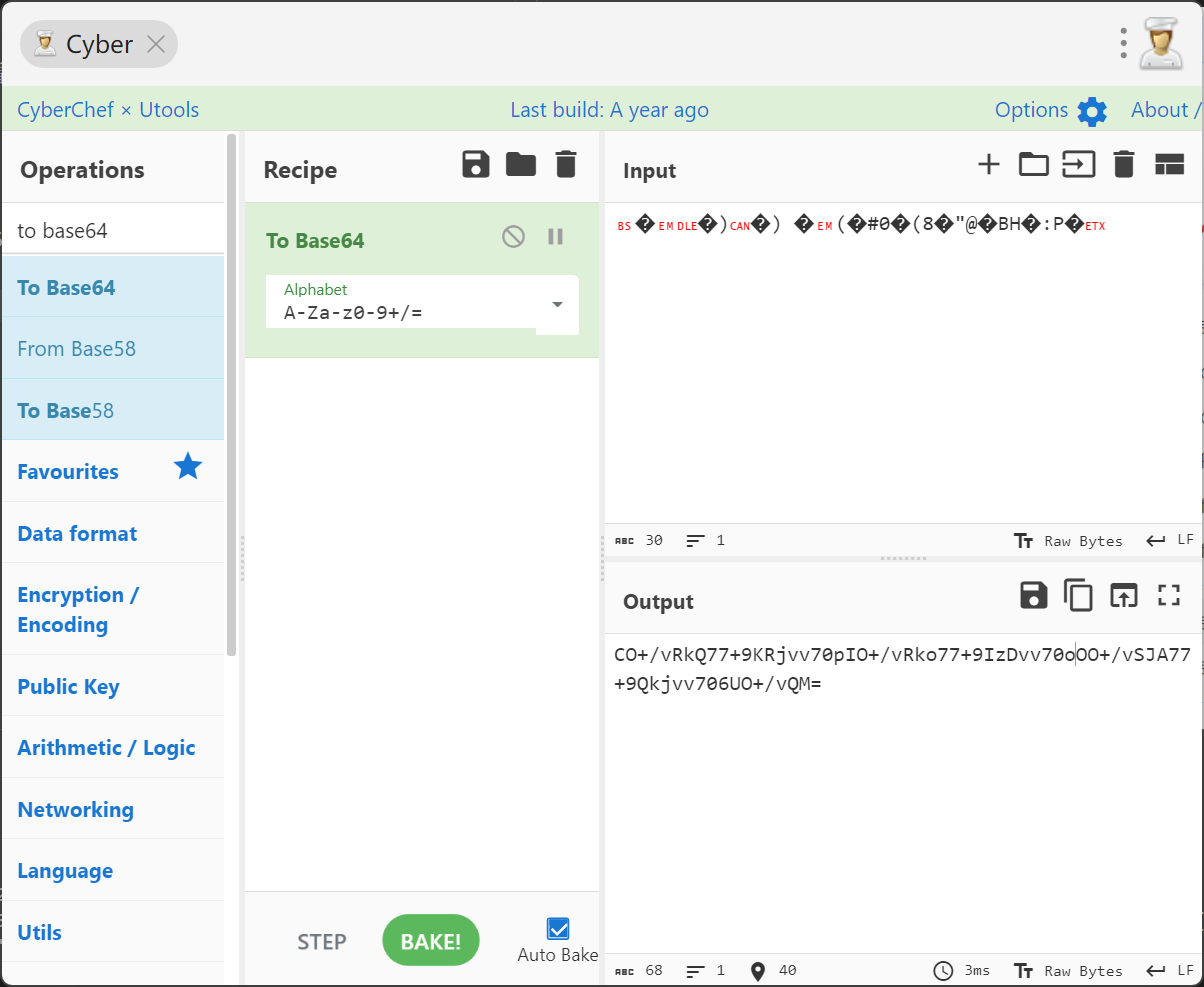Replace input with output icon
This screenshot has height=987, width=1204.
1124,596
